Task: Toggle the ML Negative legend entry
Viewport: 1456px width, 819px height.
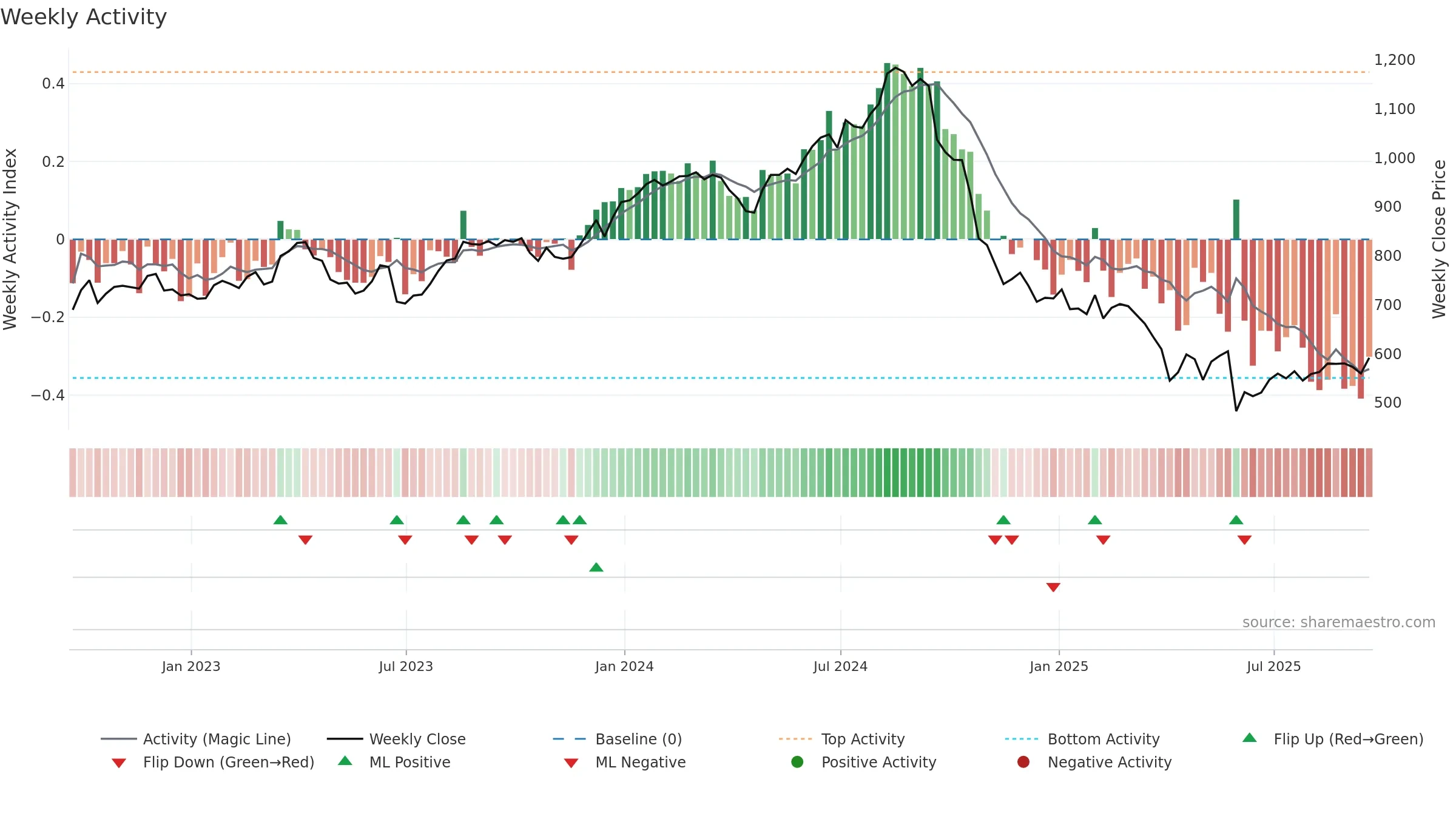Action: point(625,762)
